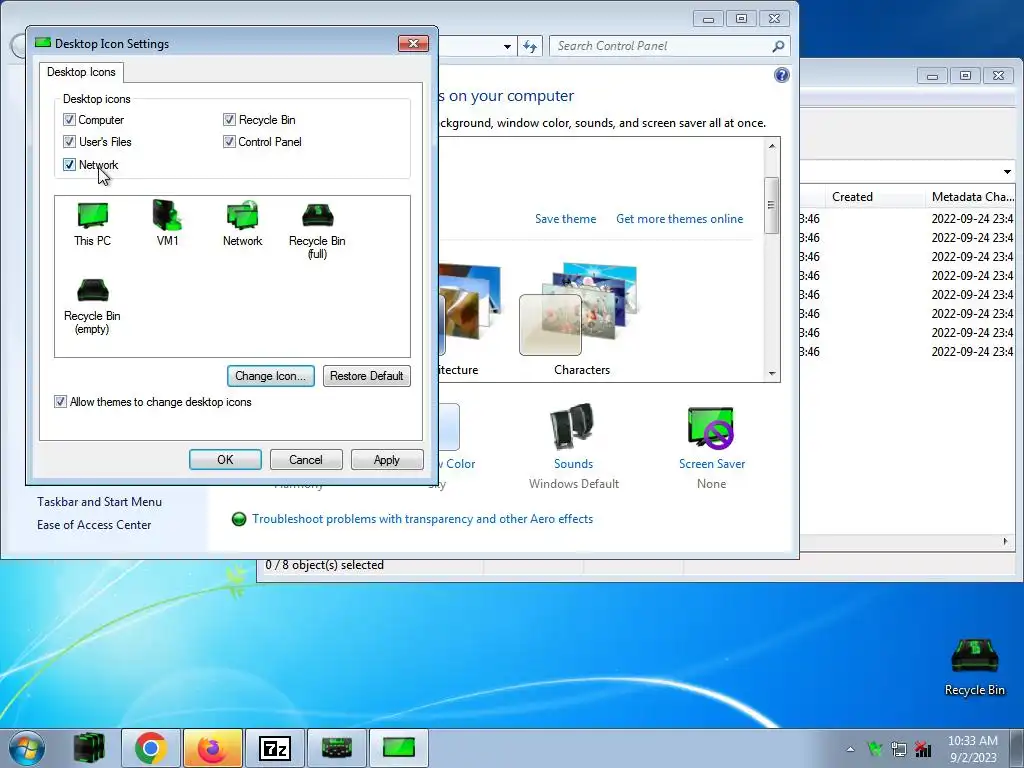Click the horizontal scroll right arrow in rear window
The height and width of the screenshot is (768, 1024).
tap(1006, 541)
